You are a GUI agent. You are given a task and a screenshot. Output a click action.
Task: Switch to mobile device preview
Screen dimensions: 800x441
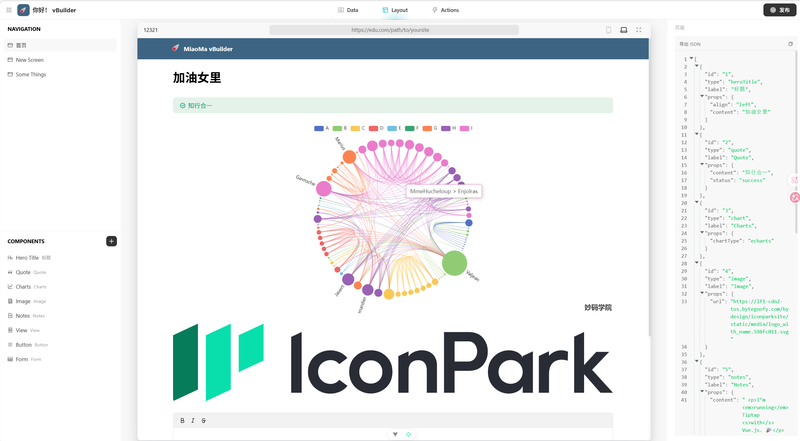609,30
